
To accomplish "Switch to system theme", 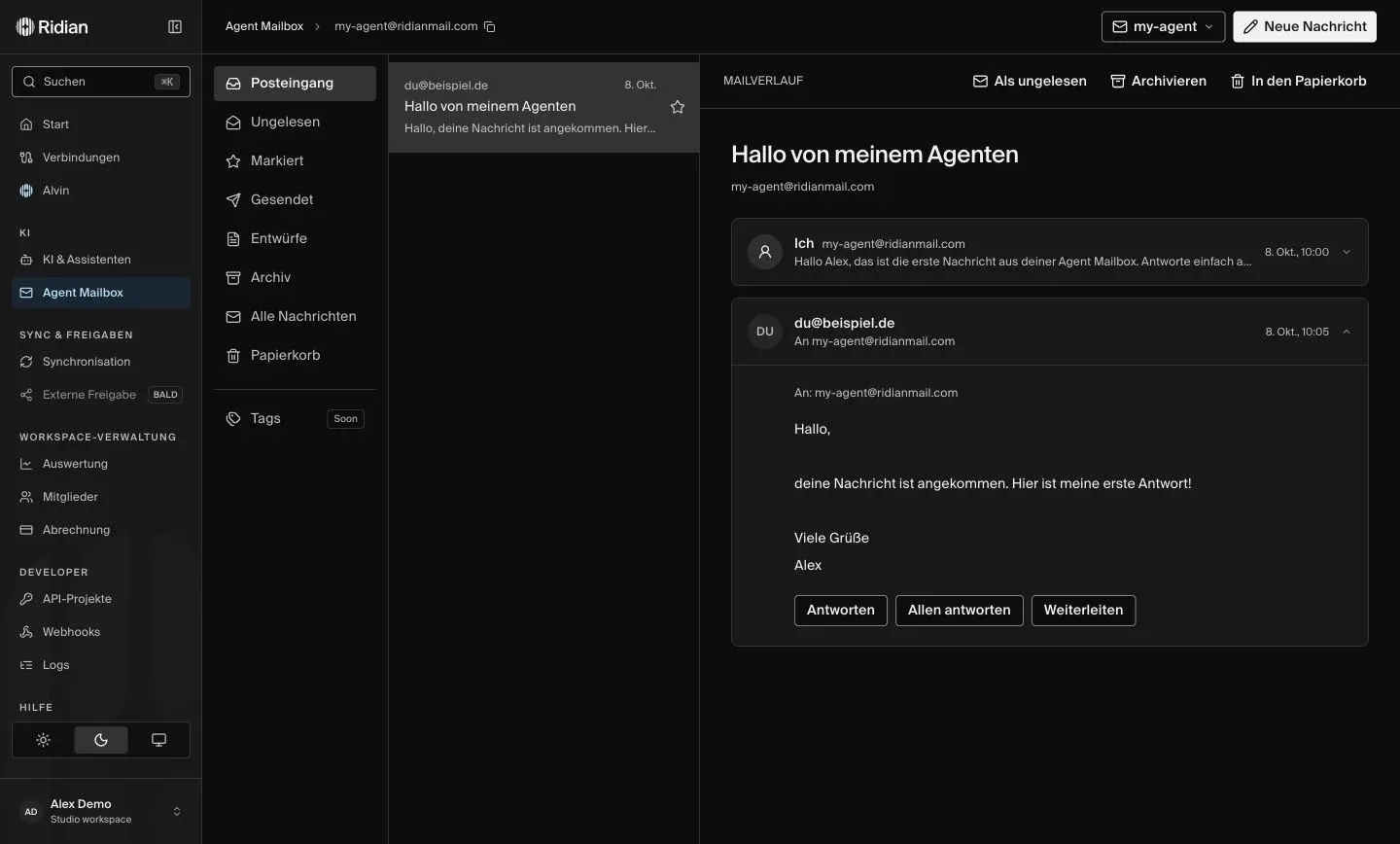I will click(158, 740).
